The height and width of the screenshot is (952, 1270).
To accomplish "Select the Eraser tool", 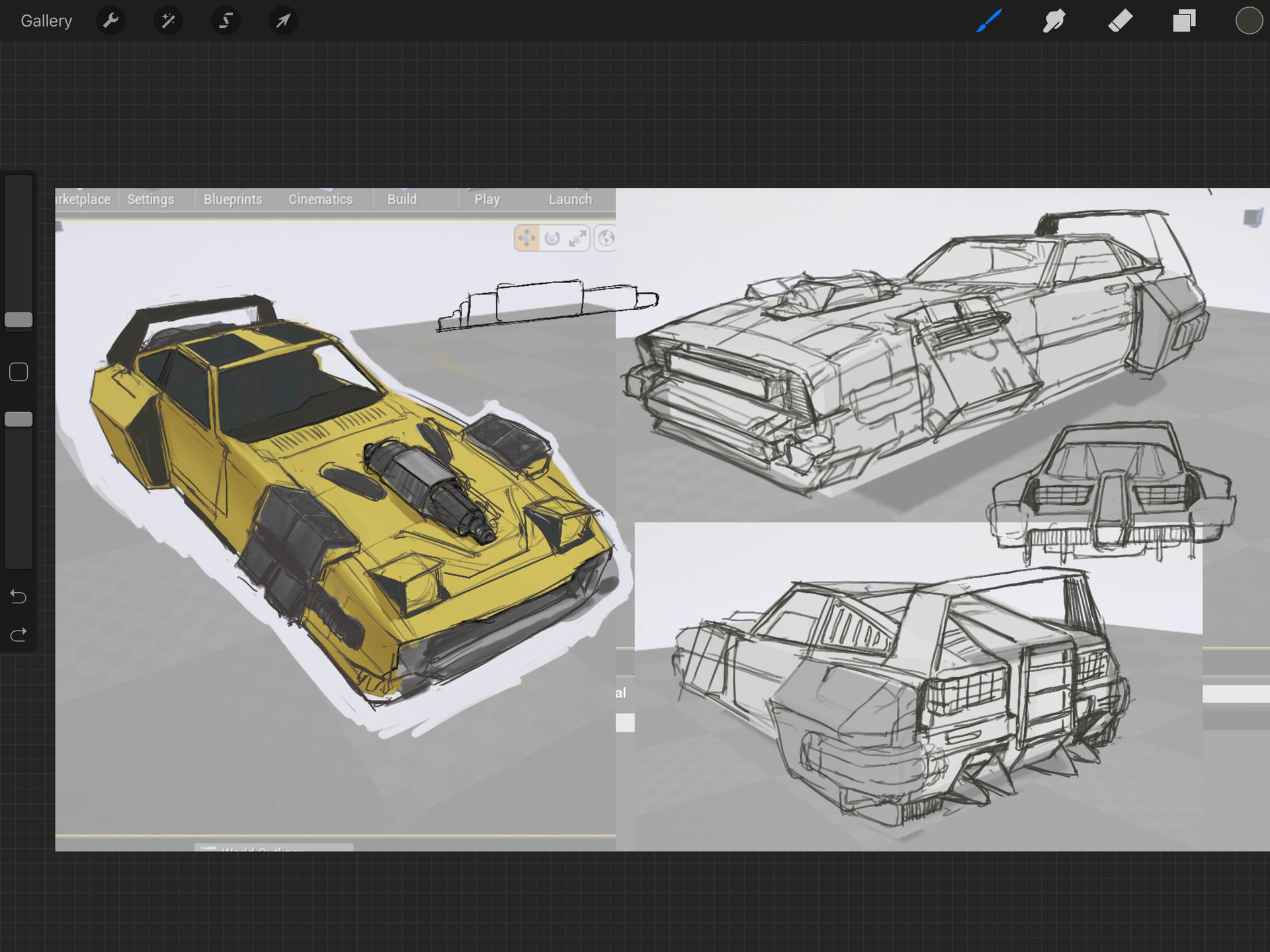I will pos(1119,21).
